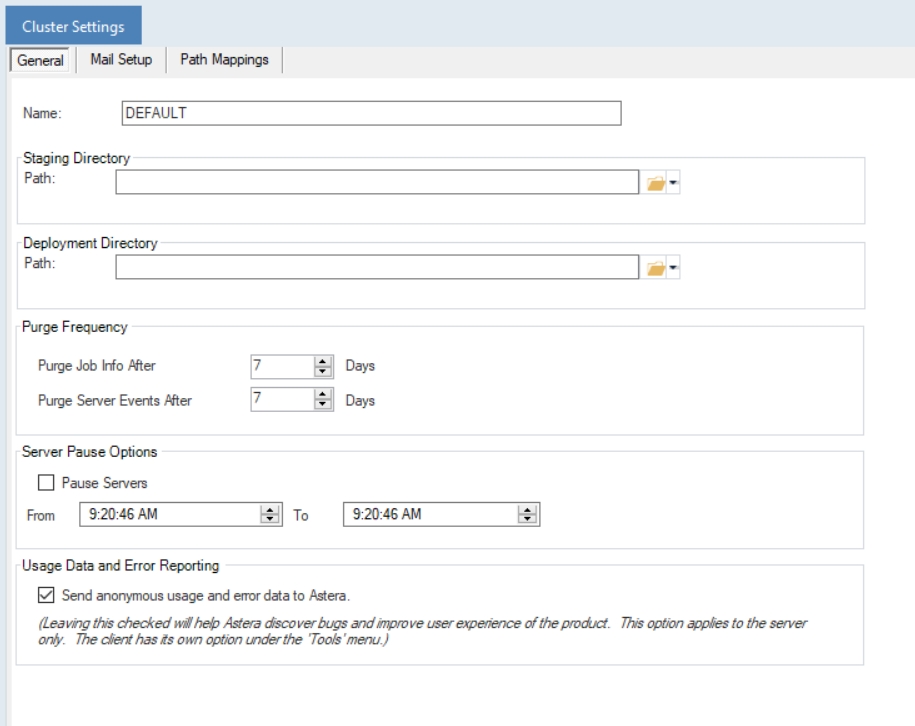Click the Deployment Directory folder browse icon

click(655, 268)
